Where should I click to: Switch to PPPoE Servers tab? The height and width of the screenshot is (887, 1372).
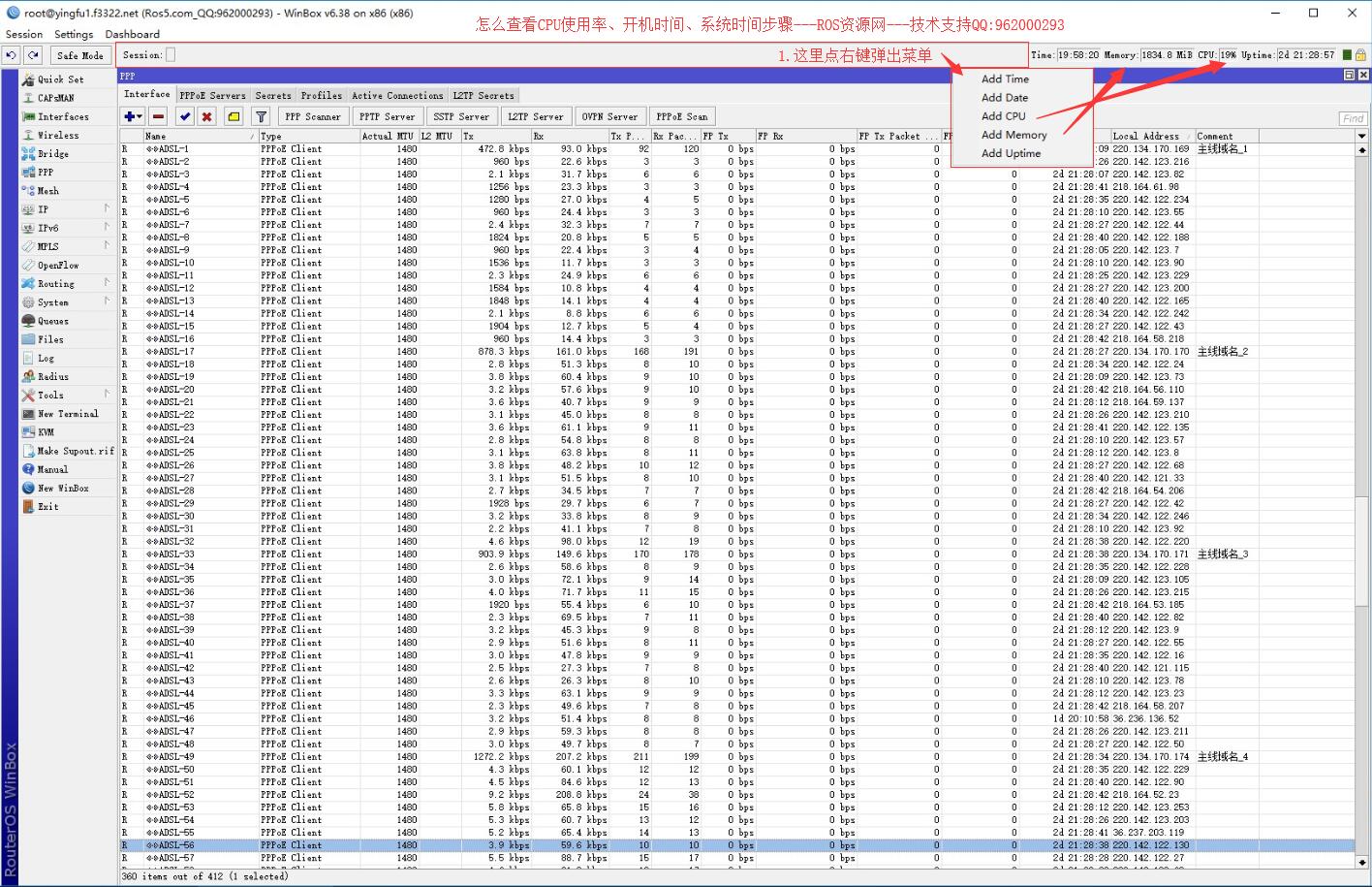213,95
